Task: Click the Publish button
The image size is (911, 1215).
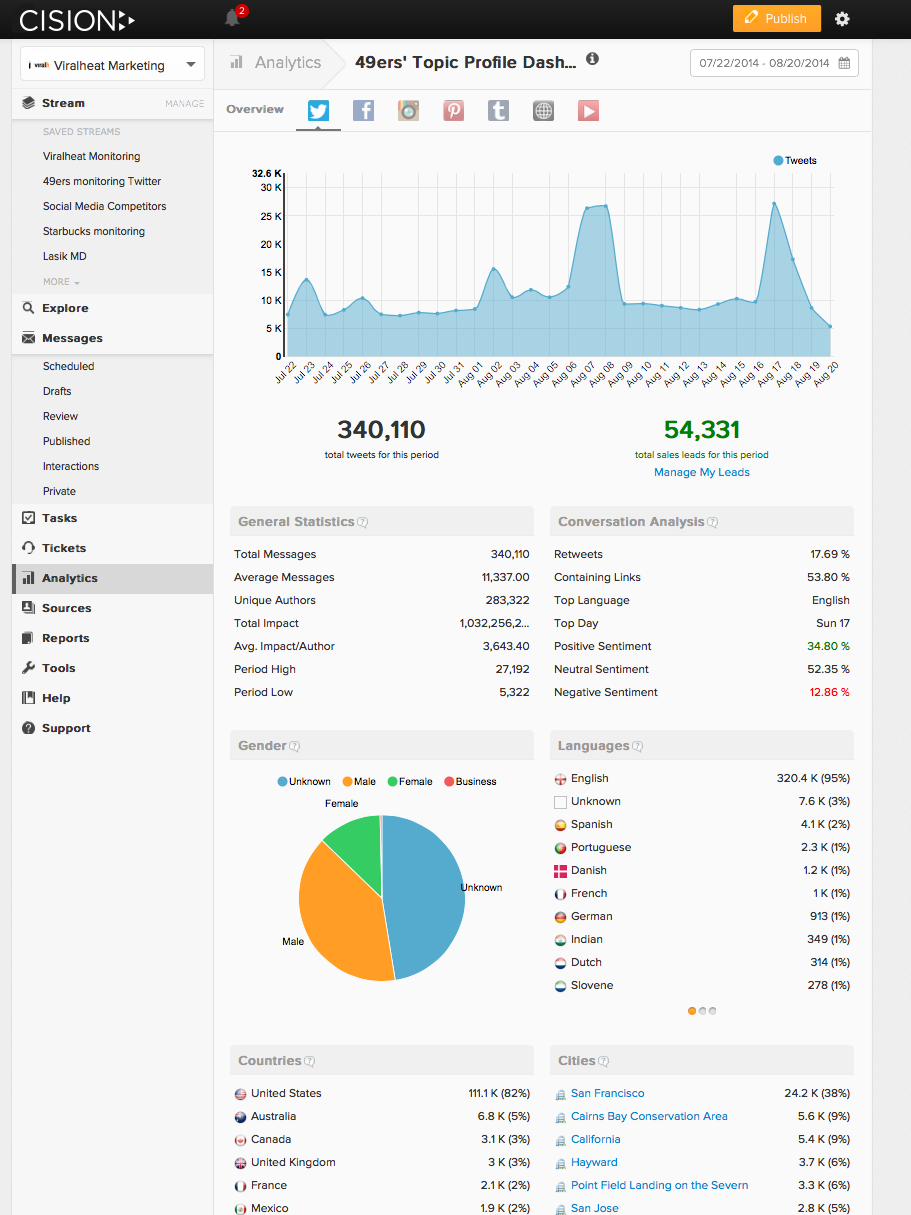Action: 776,18
